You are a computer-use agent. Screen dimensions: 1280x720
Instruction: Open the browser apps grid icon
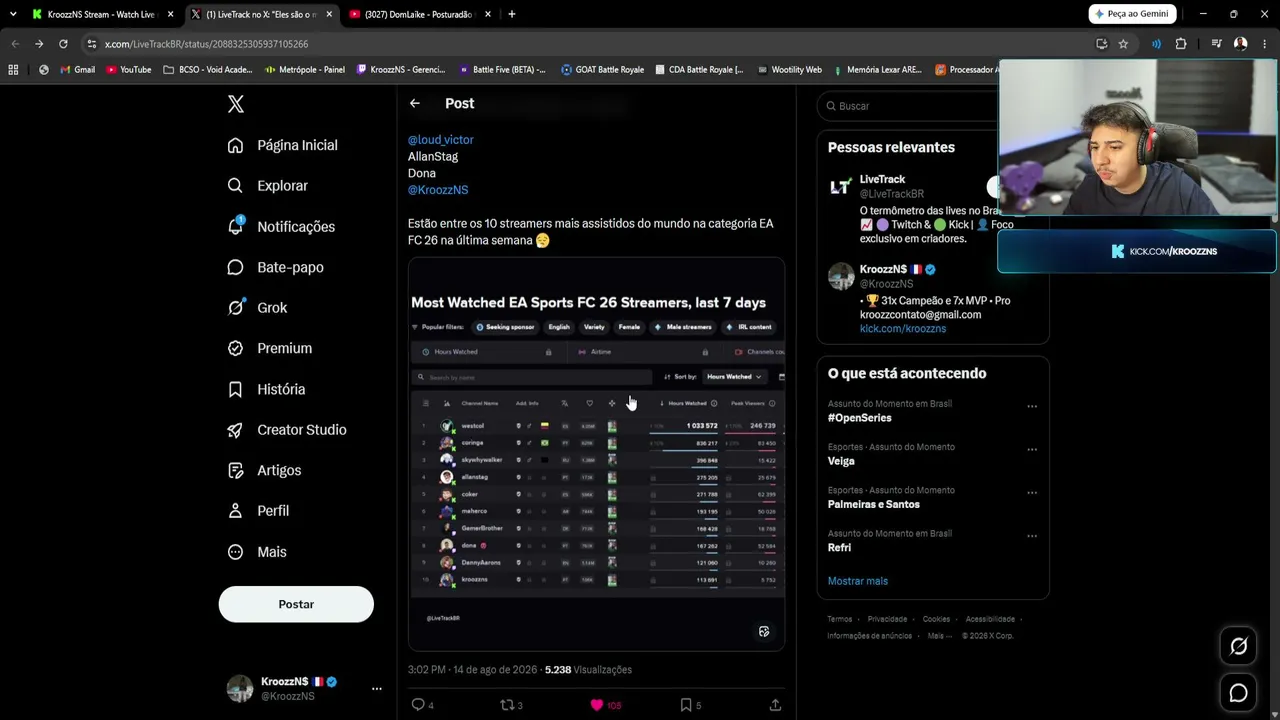click(13, 70)
